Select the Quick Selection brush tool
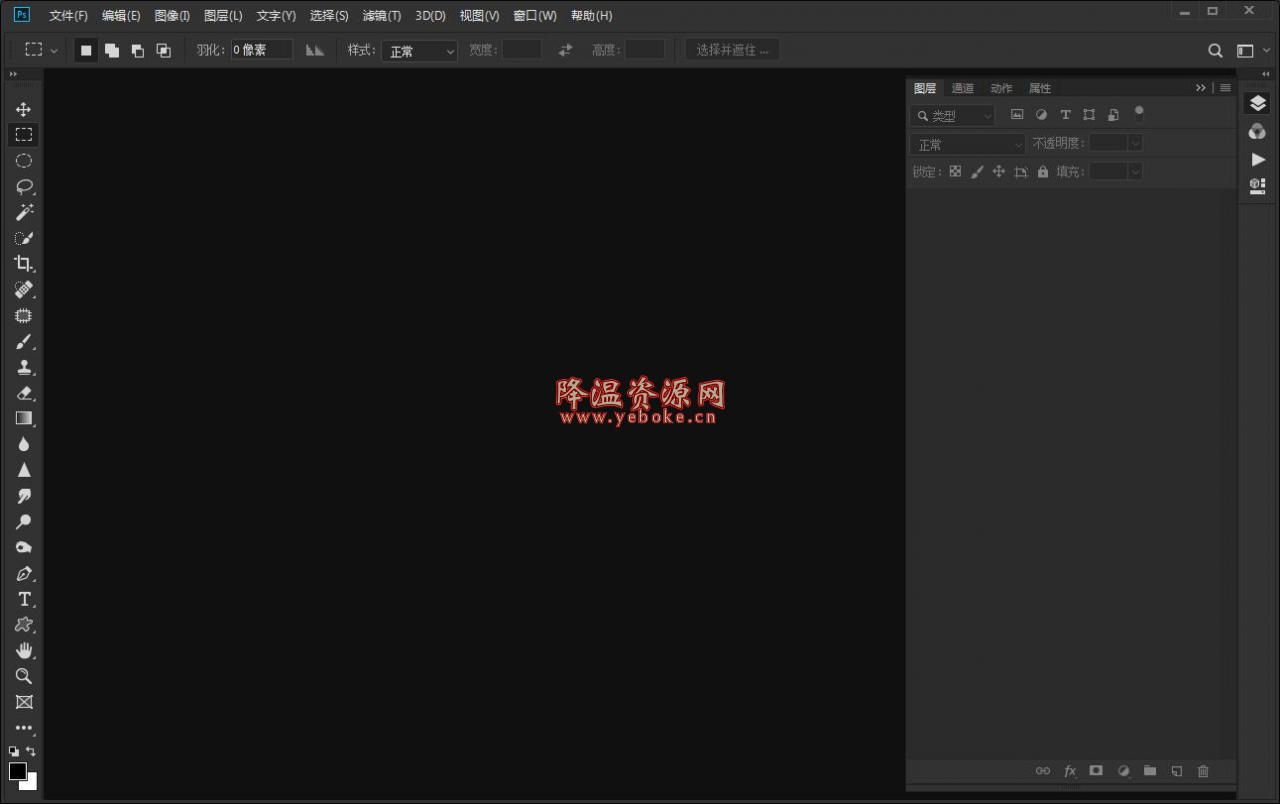 coord(23,238)
